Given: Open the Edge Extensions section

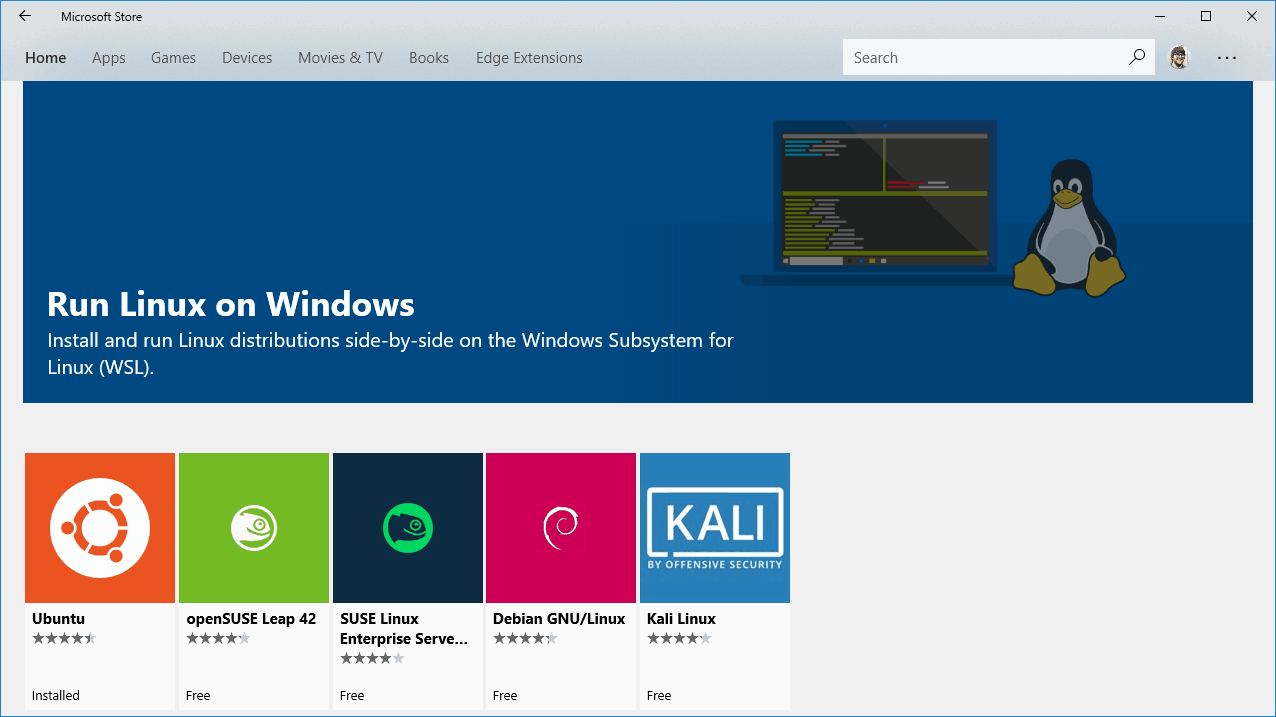Looking at the screenshot, I should pos(529,57).
